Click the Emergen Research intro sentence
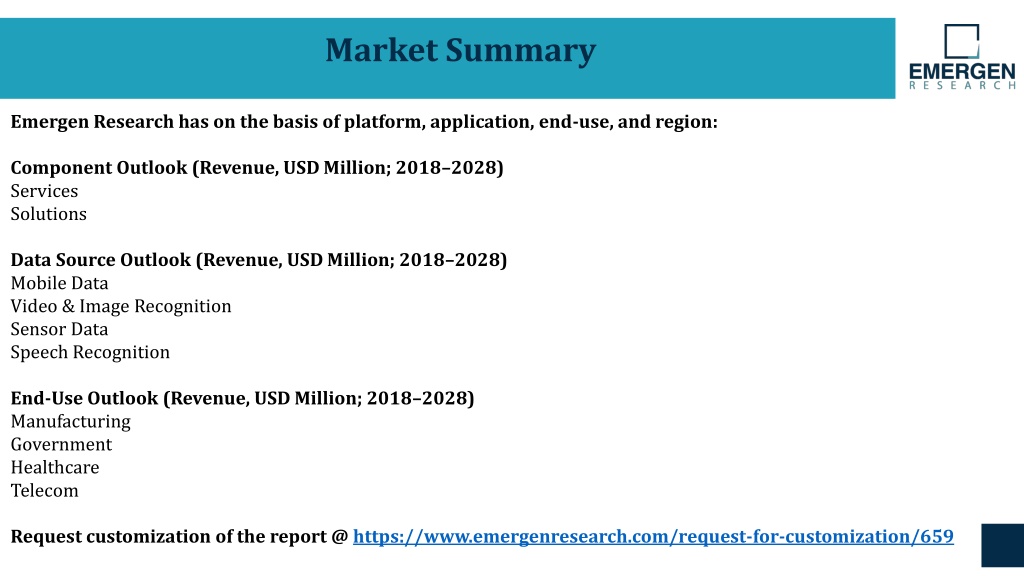This screenshot has height=576, width=1024. click(364, 122)
